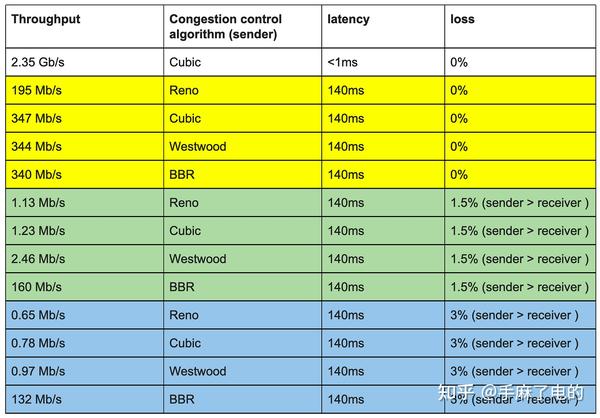Select the 0.78 Mb/s throughput cell
The height and width of the screenshot is (418, 600).
tap(37, 343)
